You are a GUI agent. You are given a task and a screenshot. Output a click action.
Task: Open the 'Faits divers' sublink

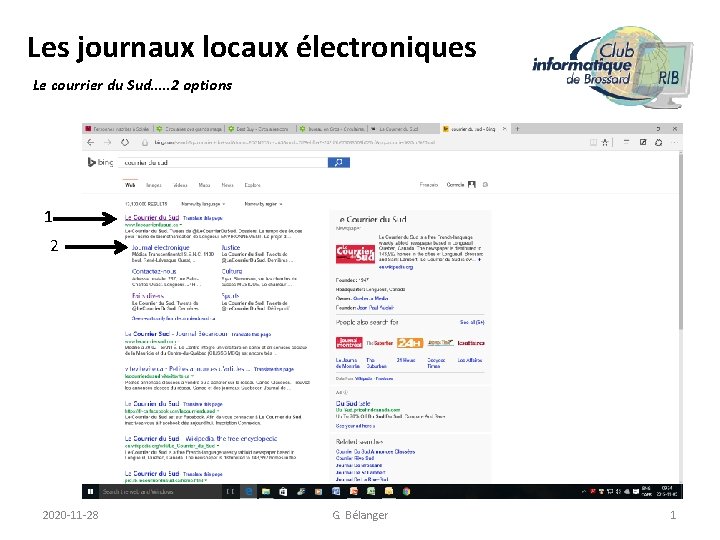tap(147, 296)
